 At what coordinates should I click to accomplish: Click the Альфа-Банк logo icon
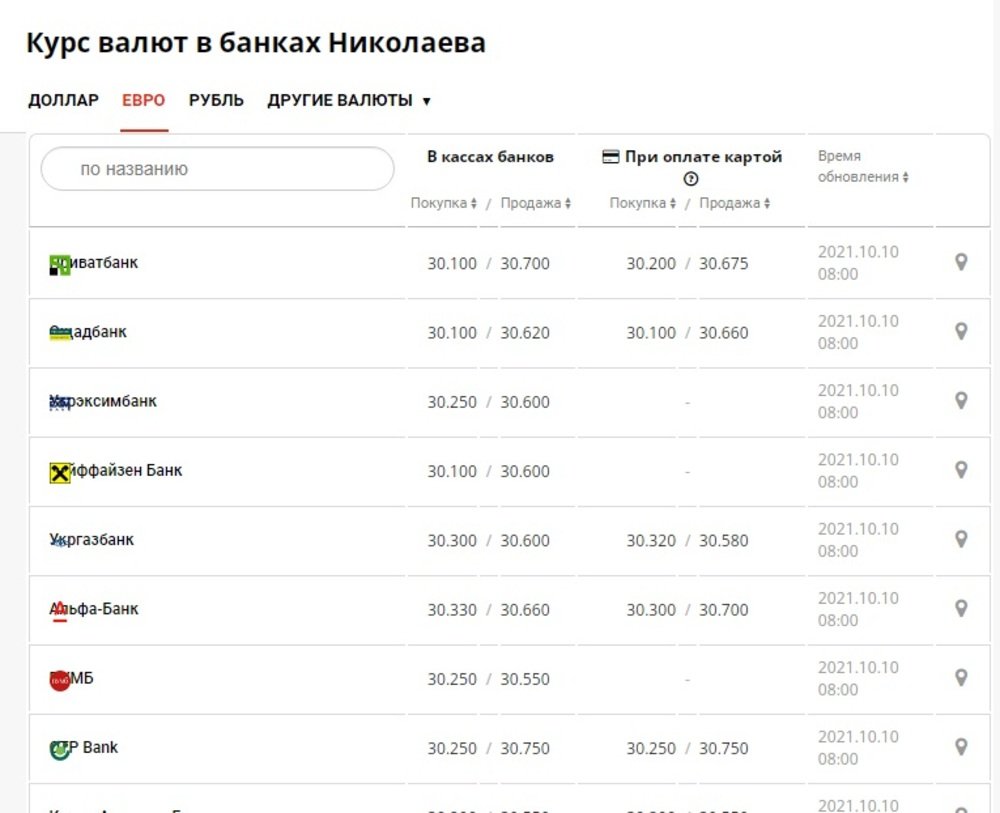coord(59,612)
